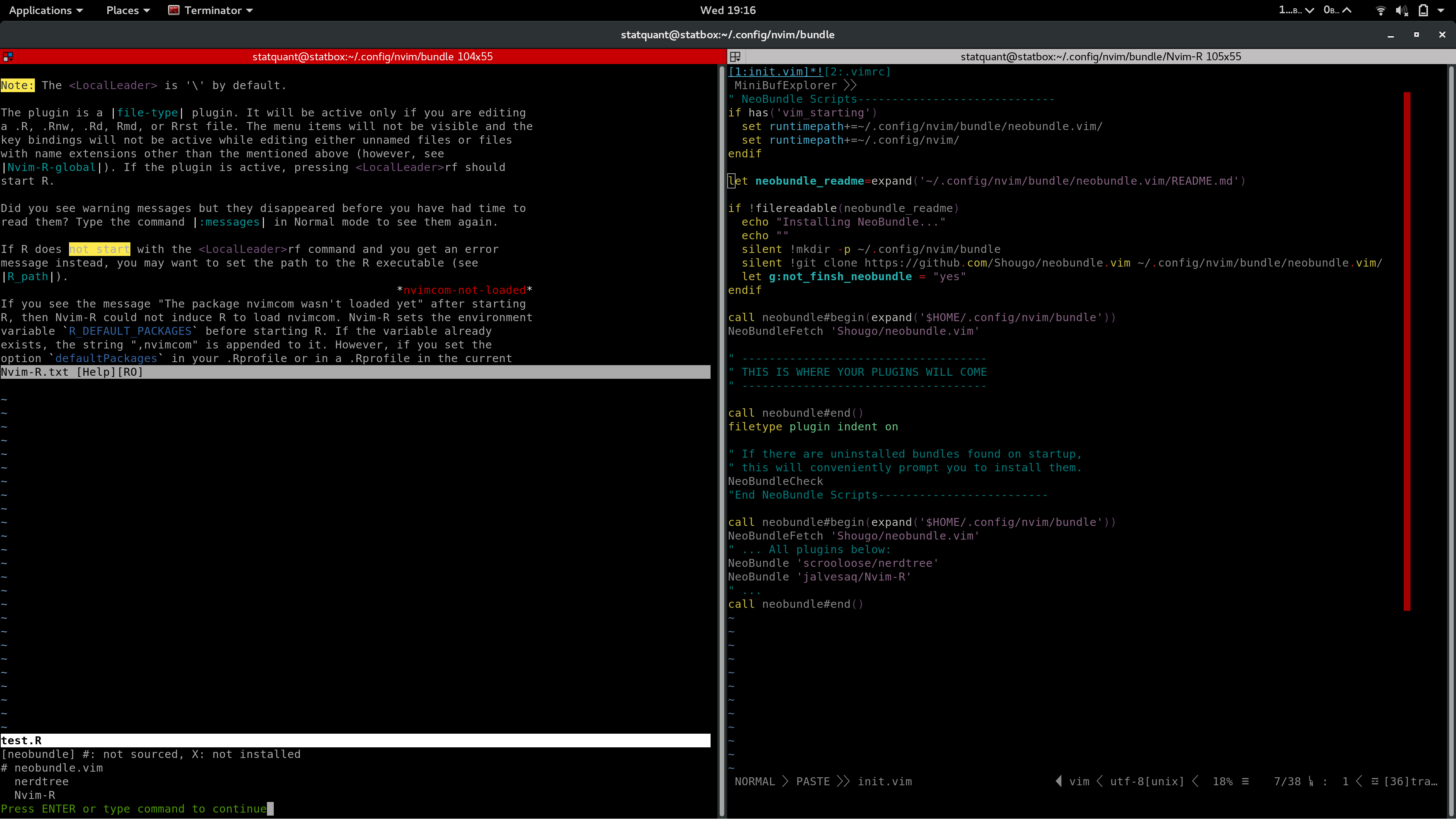Open the Applications menu

click(40, 10)
